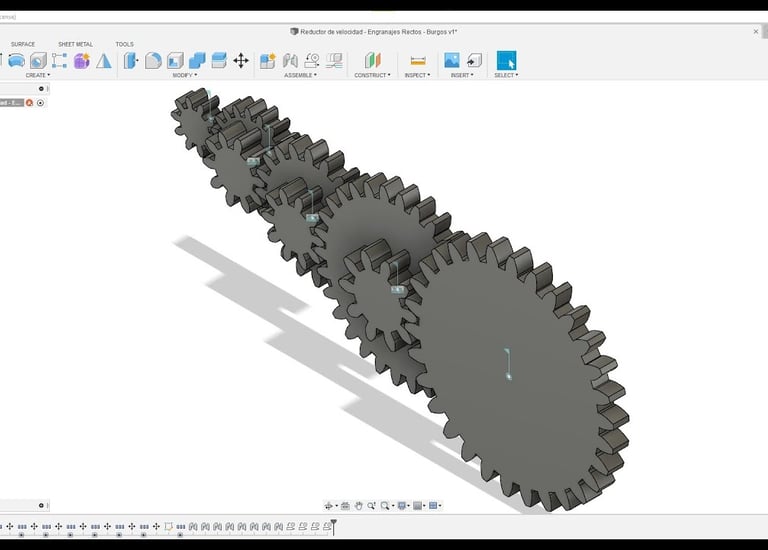Select the sketch feature icon in the timeline
The image size is (768, 550).
[168, 526]
